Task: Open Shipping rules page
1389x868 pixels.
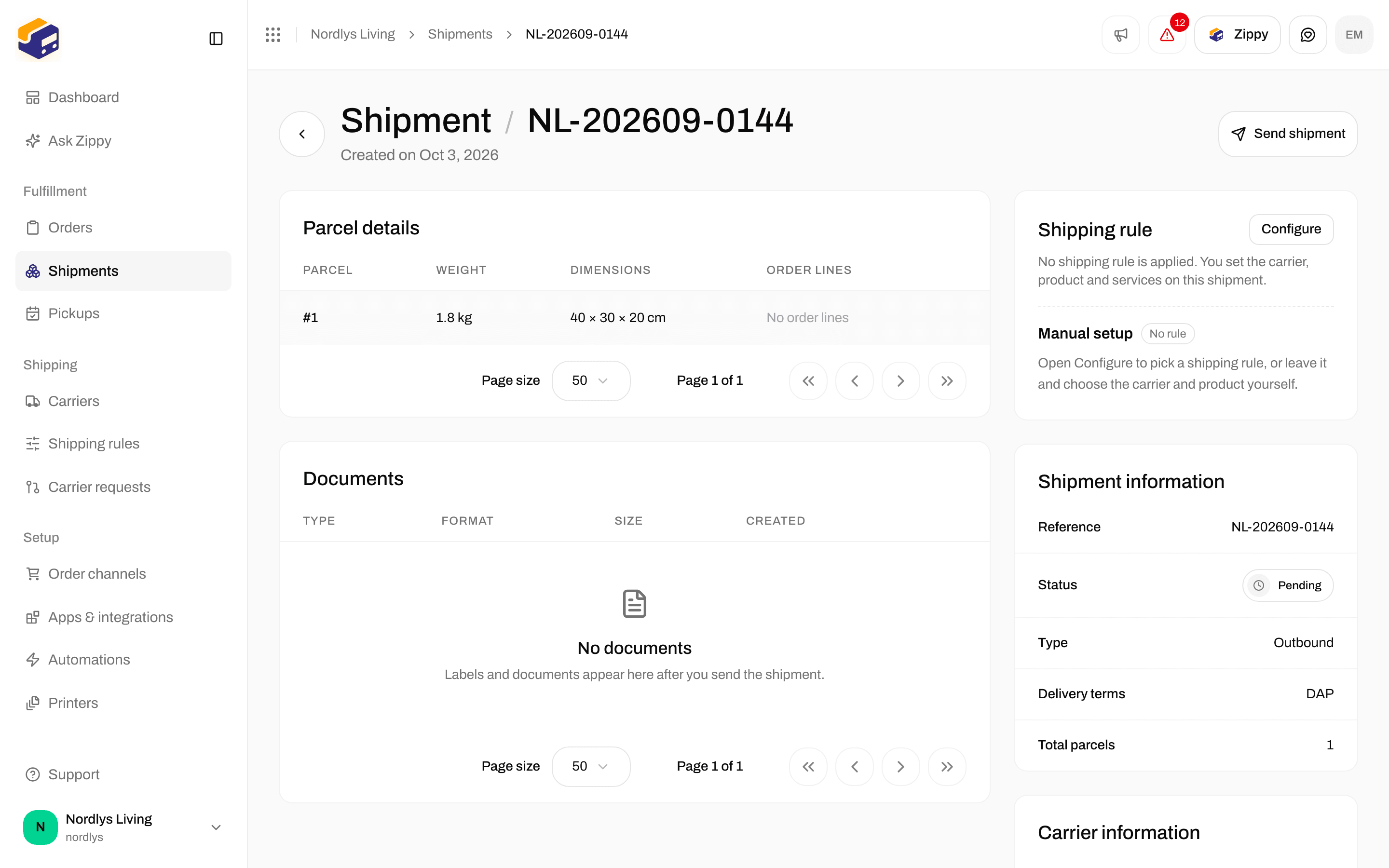Action: click(x=123, y=444)
